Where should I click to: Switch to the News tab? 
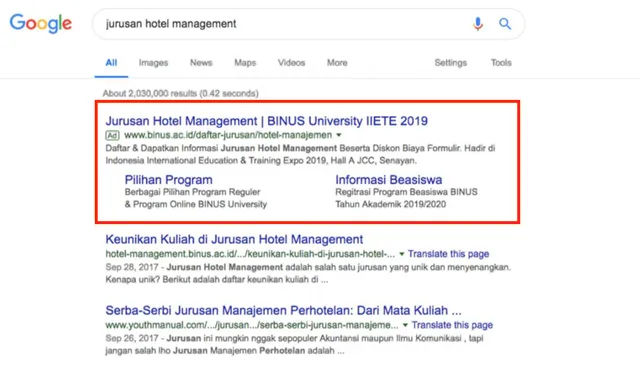pyautogui.click(x=201, y=63)
